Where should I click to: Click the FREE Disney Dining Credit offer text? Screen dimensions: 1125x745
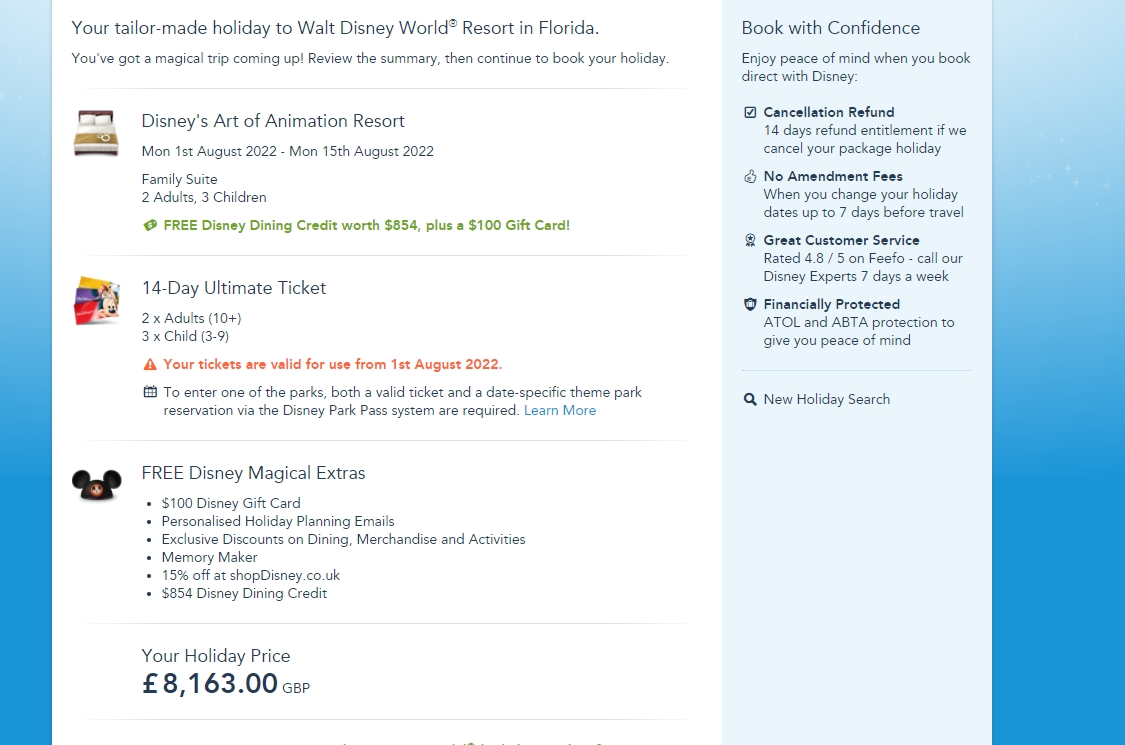[366, 225]
